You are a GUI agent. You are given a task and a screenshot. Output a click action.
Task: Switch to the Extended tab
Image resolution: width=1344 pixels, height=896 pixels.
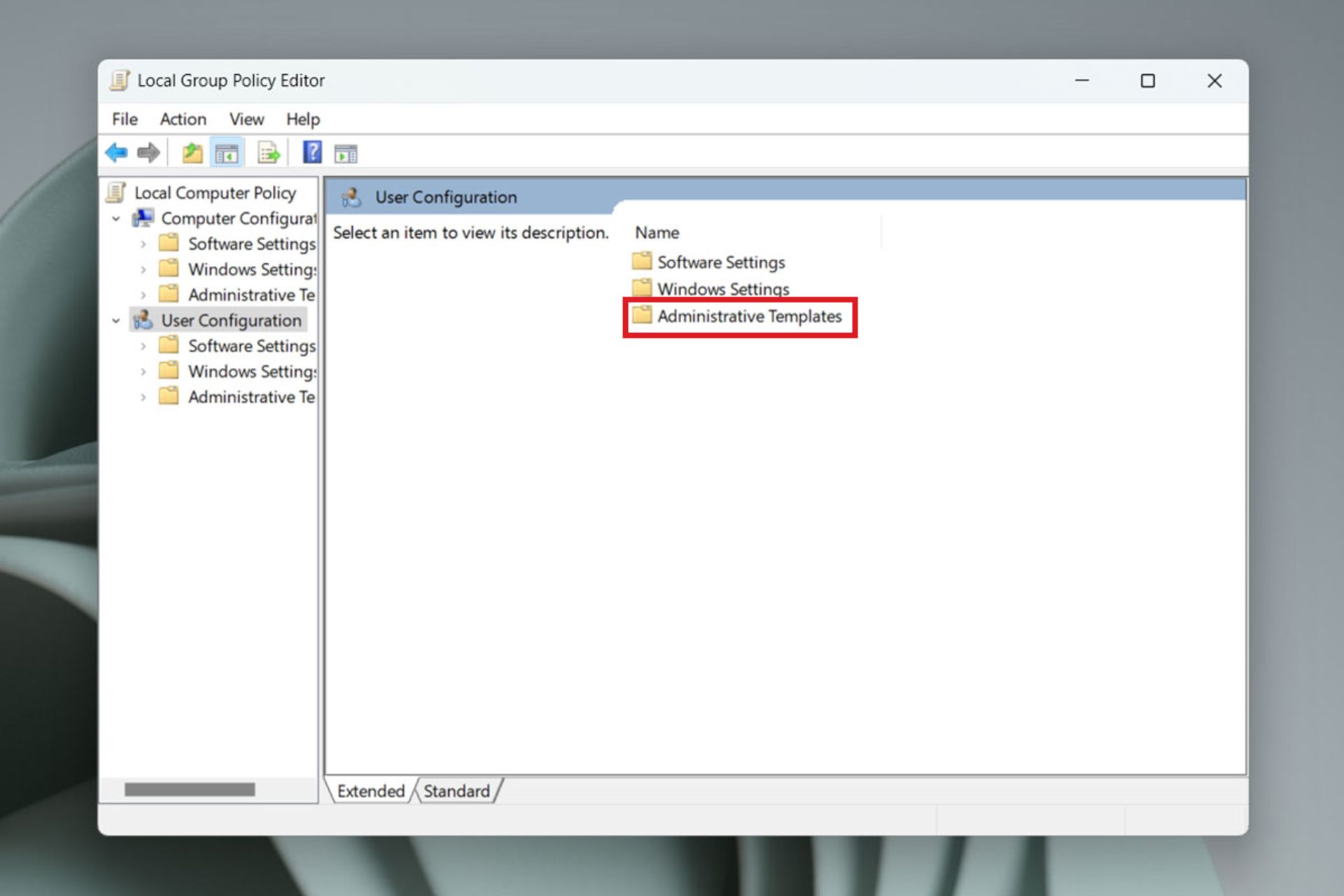coord(372,790)
